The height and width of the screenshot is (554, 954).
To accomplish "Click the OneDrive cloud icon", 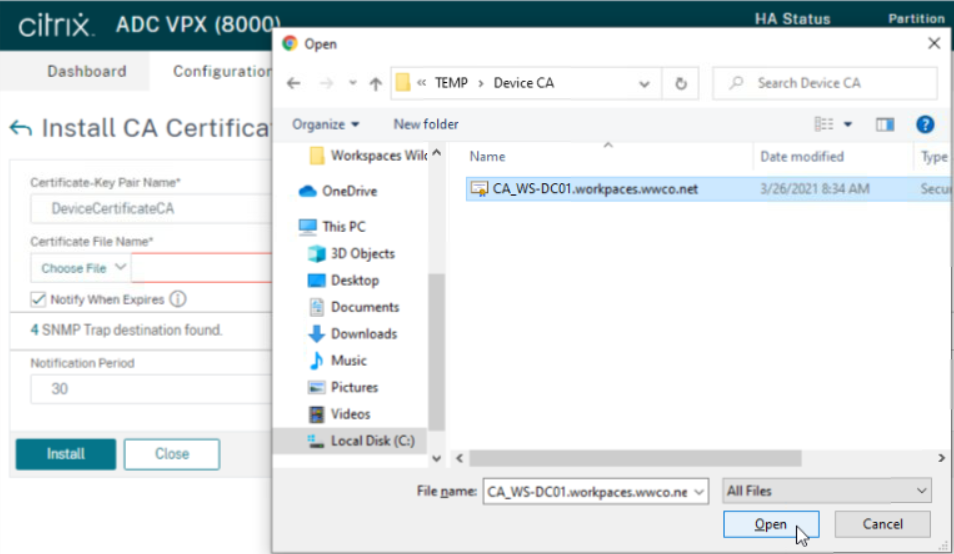I will (308, 192).
